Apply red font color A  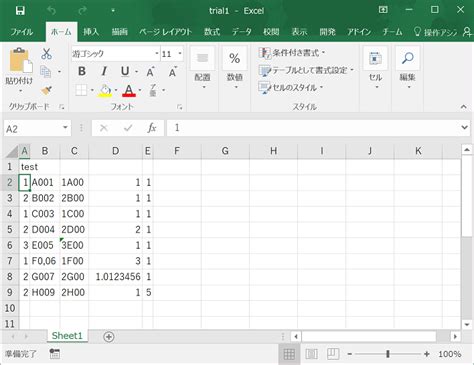pos(129,91)
